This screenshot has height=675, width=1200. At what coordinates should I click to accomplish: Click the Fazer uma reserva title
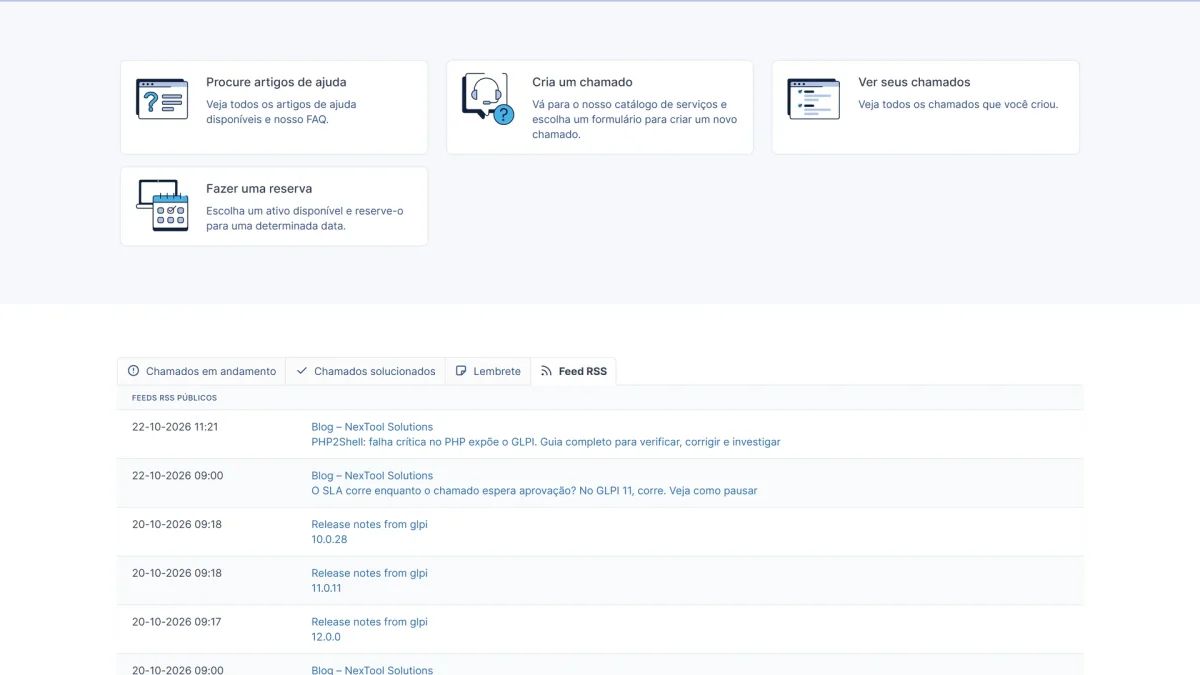(x=259, y=188)
